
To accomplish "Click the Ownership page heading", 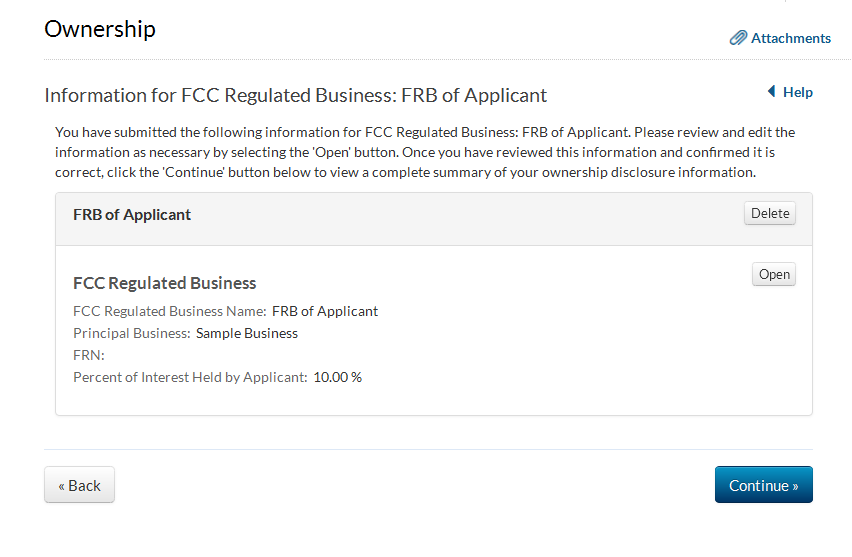I will pos(100,29).
